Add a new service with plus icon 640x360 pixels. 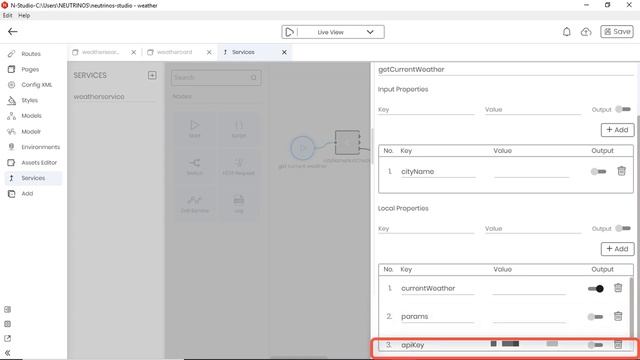pyautogui.click(x=152, y=76)
